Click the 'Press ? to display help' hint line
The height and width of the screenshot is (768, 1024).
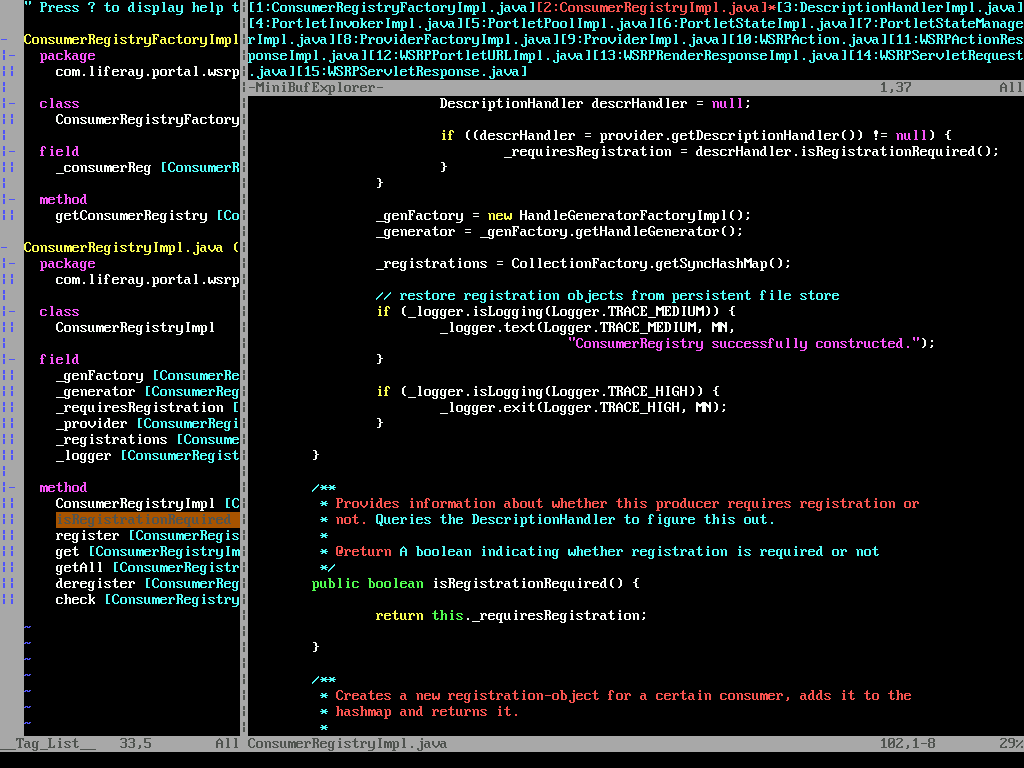(x=131, y=8)
